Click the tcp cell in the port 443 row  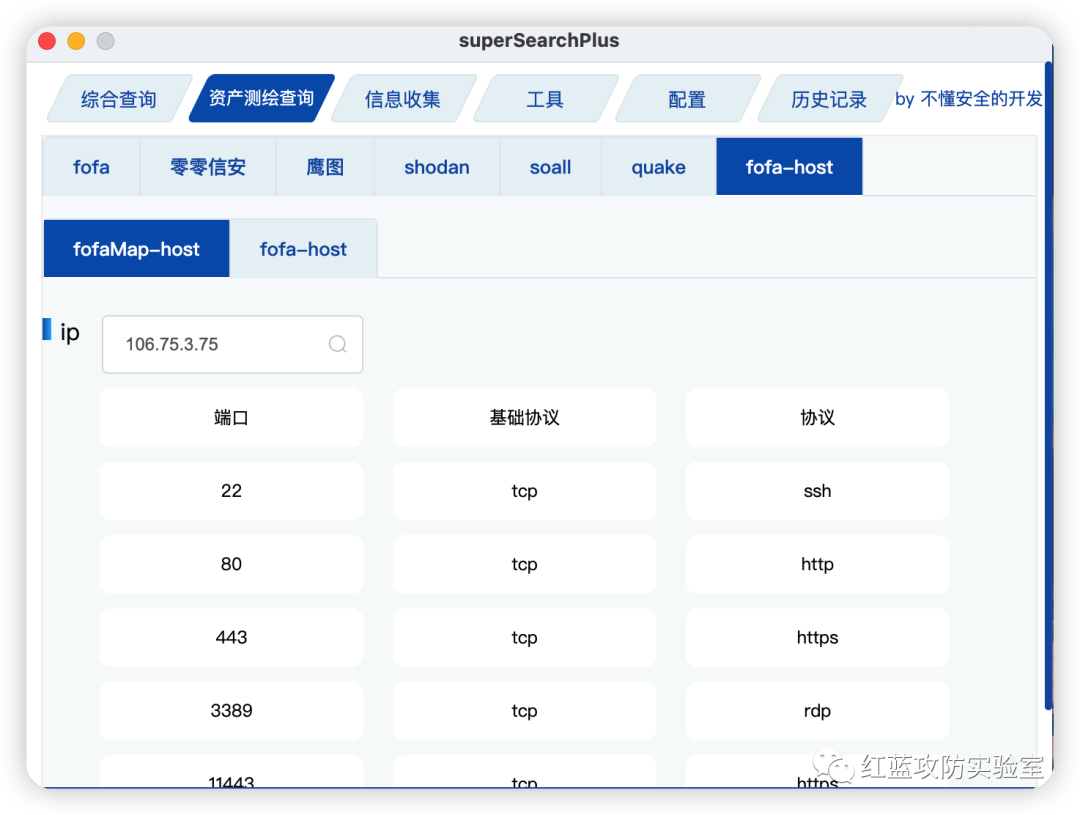tap(524, 637)
